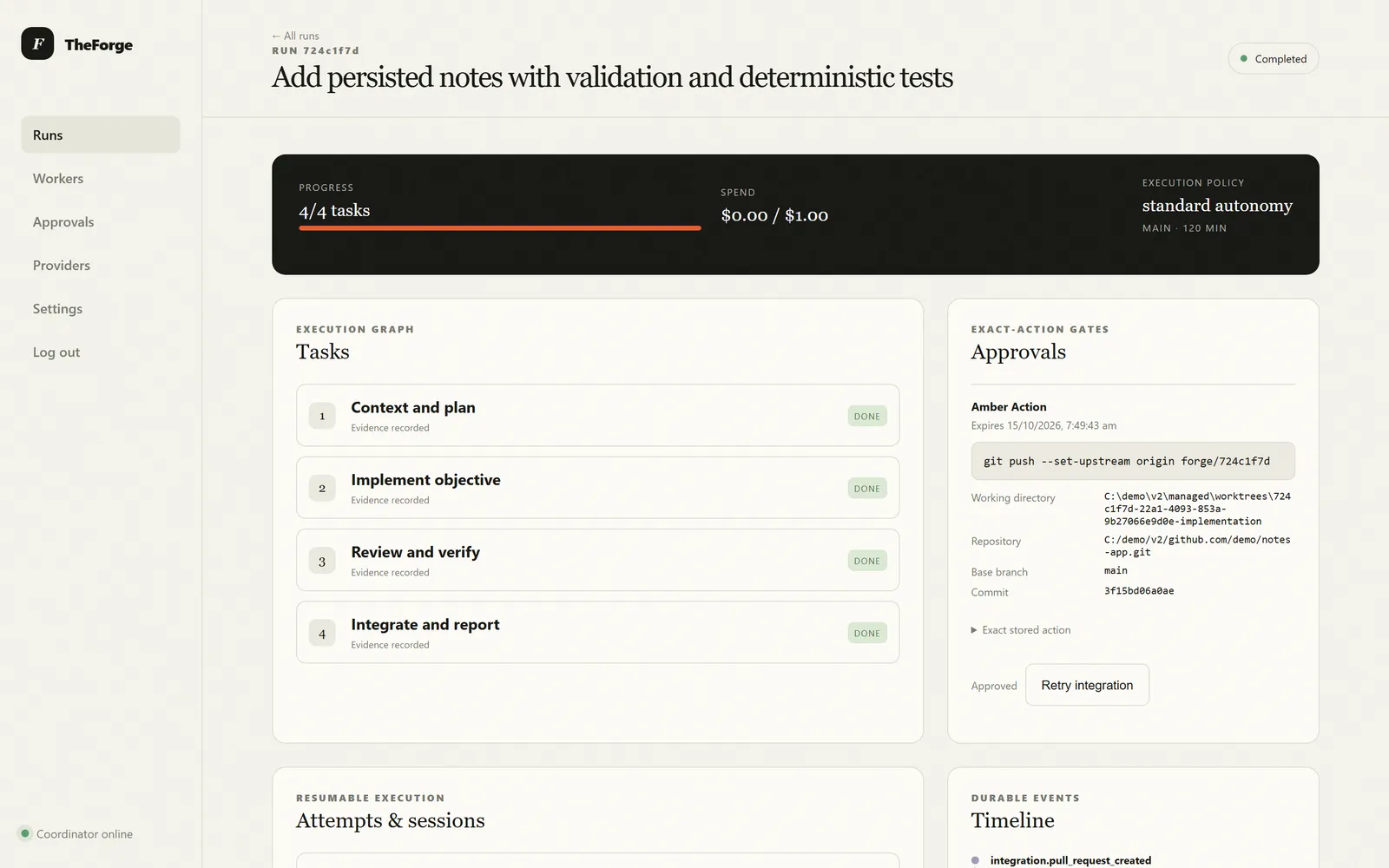The image size is (1389, 868).
Task: Open the Runs section in sidebar
Action: (101, 135)
